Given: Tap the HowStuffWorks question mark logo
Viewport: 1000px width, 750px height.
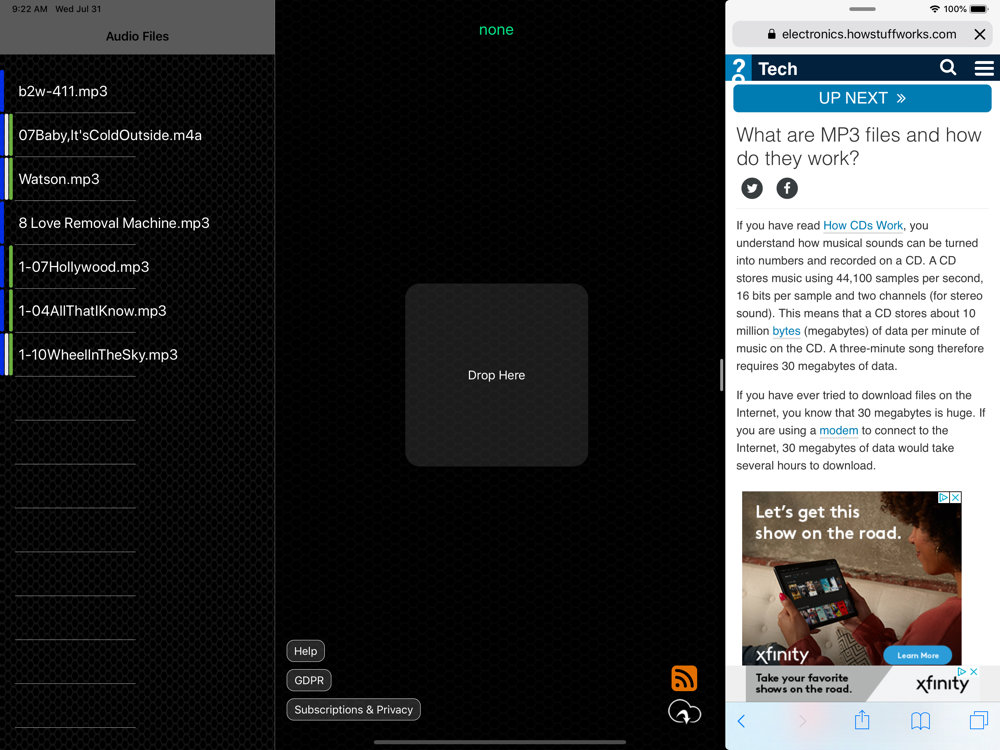Looking at the screenshot, I should (739, 69).
